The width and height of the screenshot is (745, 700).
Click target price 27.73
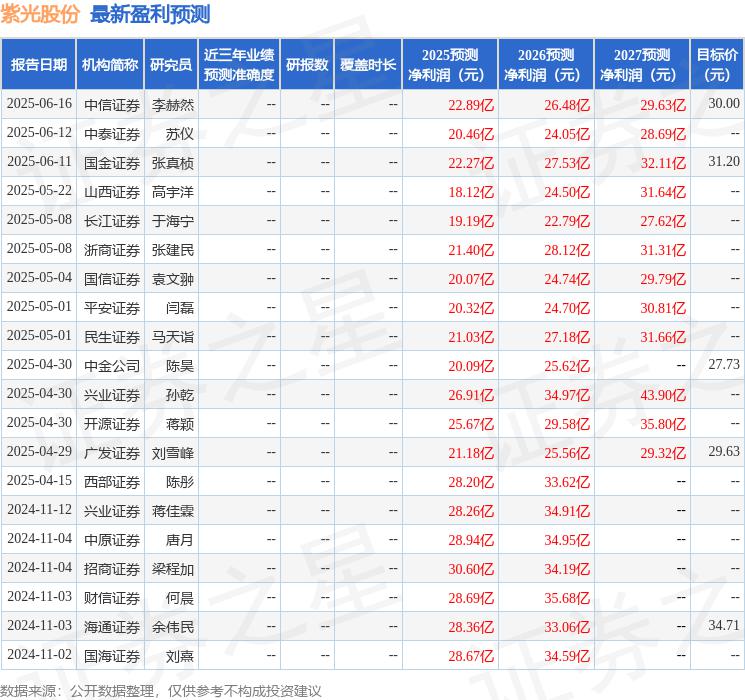click(x=724, y=364)
